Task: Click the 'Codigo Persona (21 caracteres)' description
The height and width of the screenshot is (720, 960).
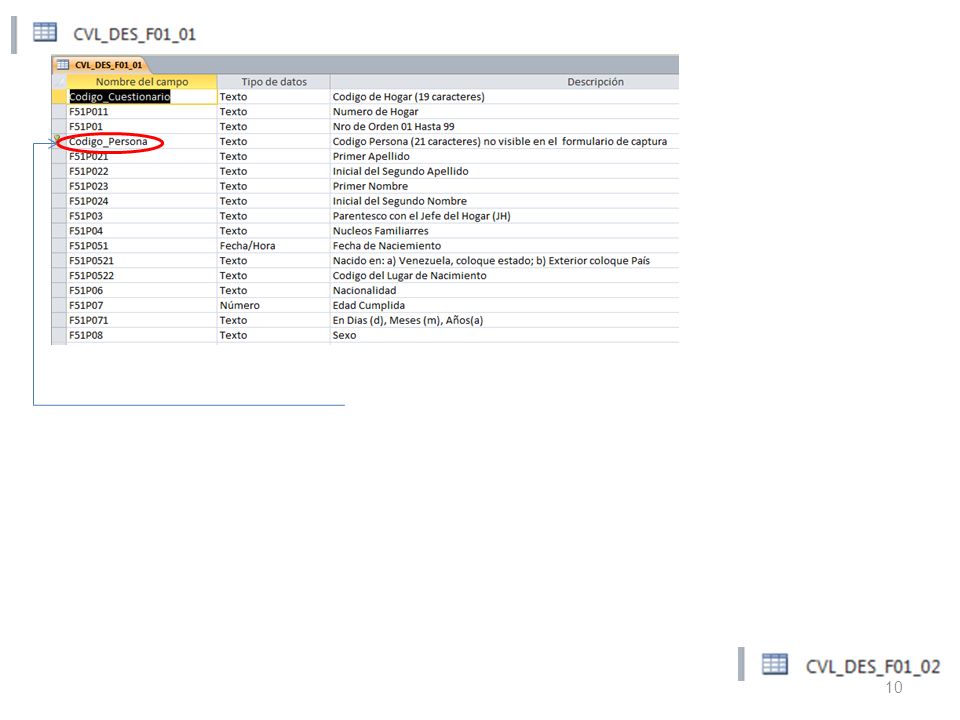Action: point(500,141)
